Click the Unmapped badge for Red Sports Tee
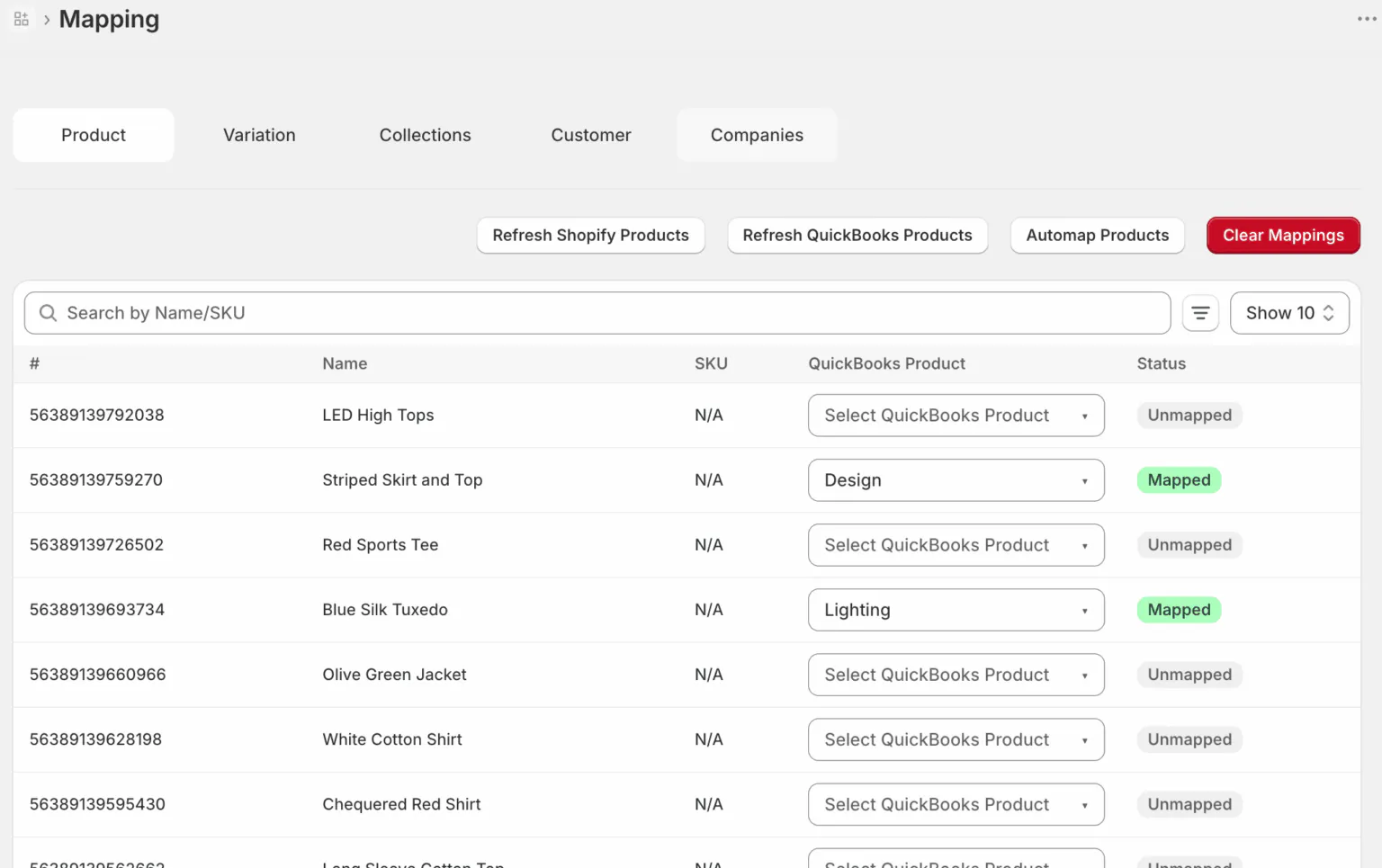This screenshot has width=1382, height=868. pos(1189,545)
